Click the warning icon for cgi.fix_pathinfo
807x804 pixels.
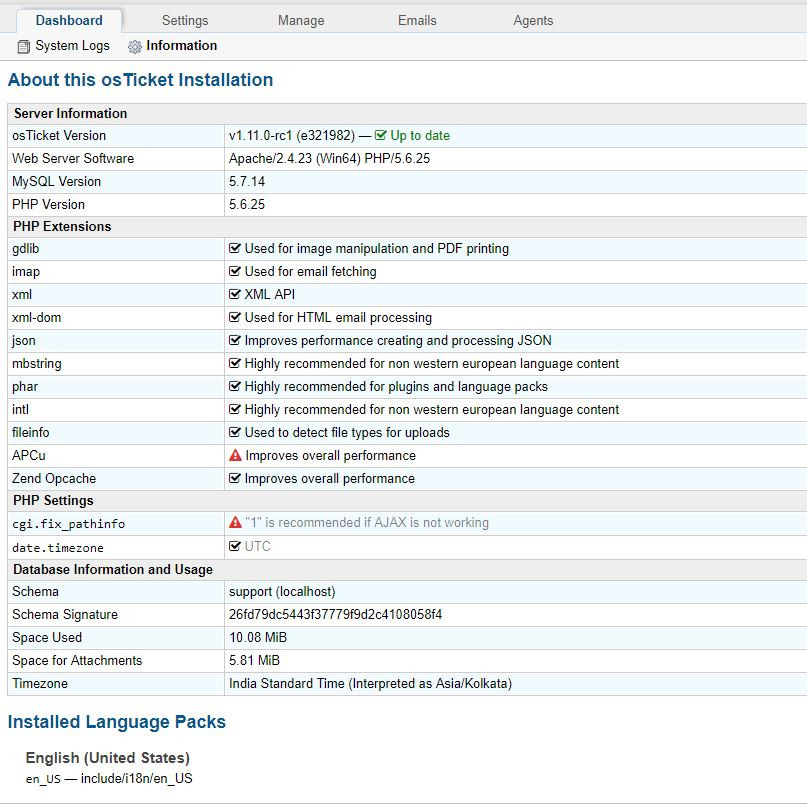(x=235, y=522)
